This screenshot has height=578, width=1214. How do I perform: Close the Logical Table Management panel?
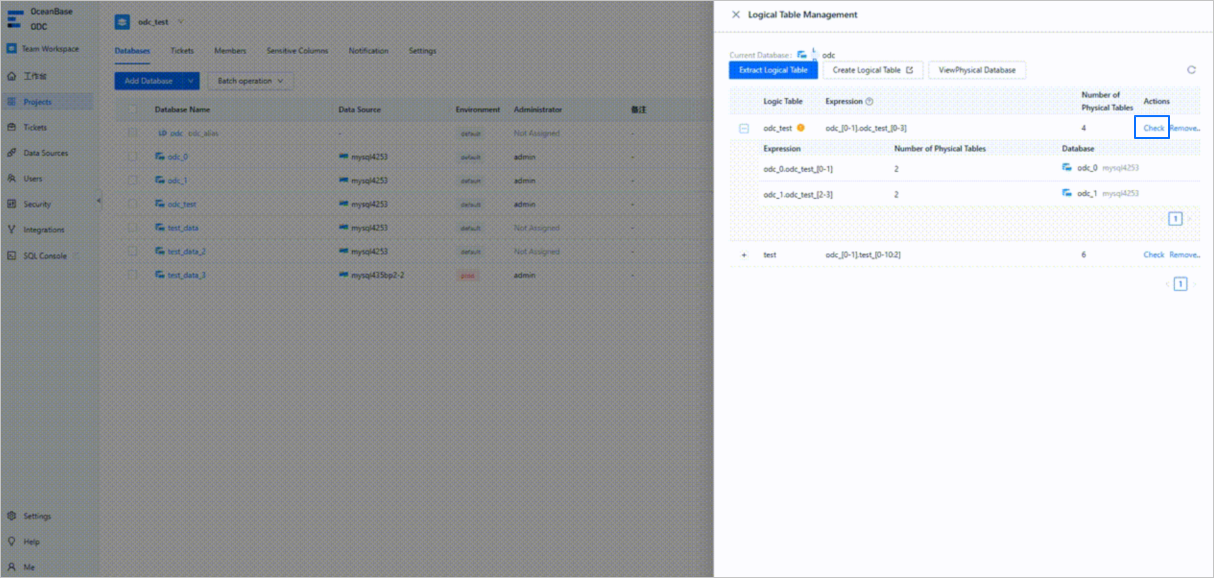[736, 15]
